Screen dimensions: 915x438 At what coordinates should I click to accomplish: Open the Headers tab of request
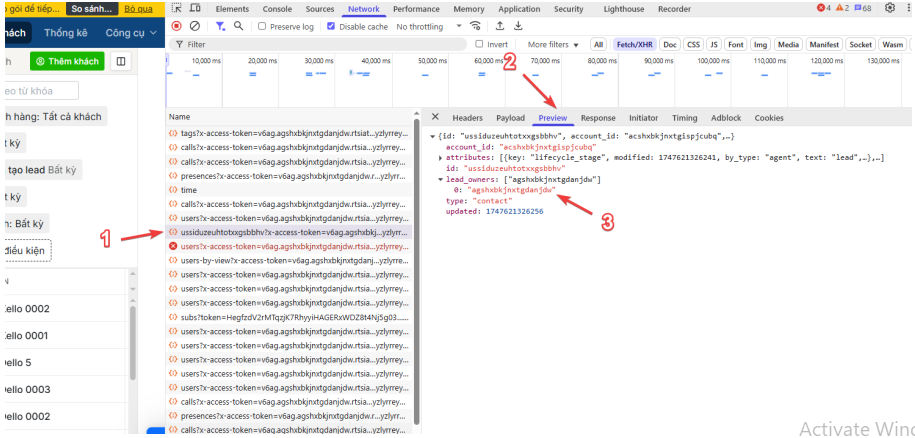[467, 118]
